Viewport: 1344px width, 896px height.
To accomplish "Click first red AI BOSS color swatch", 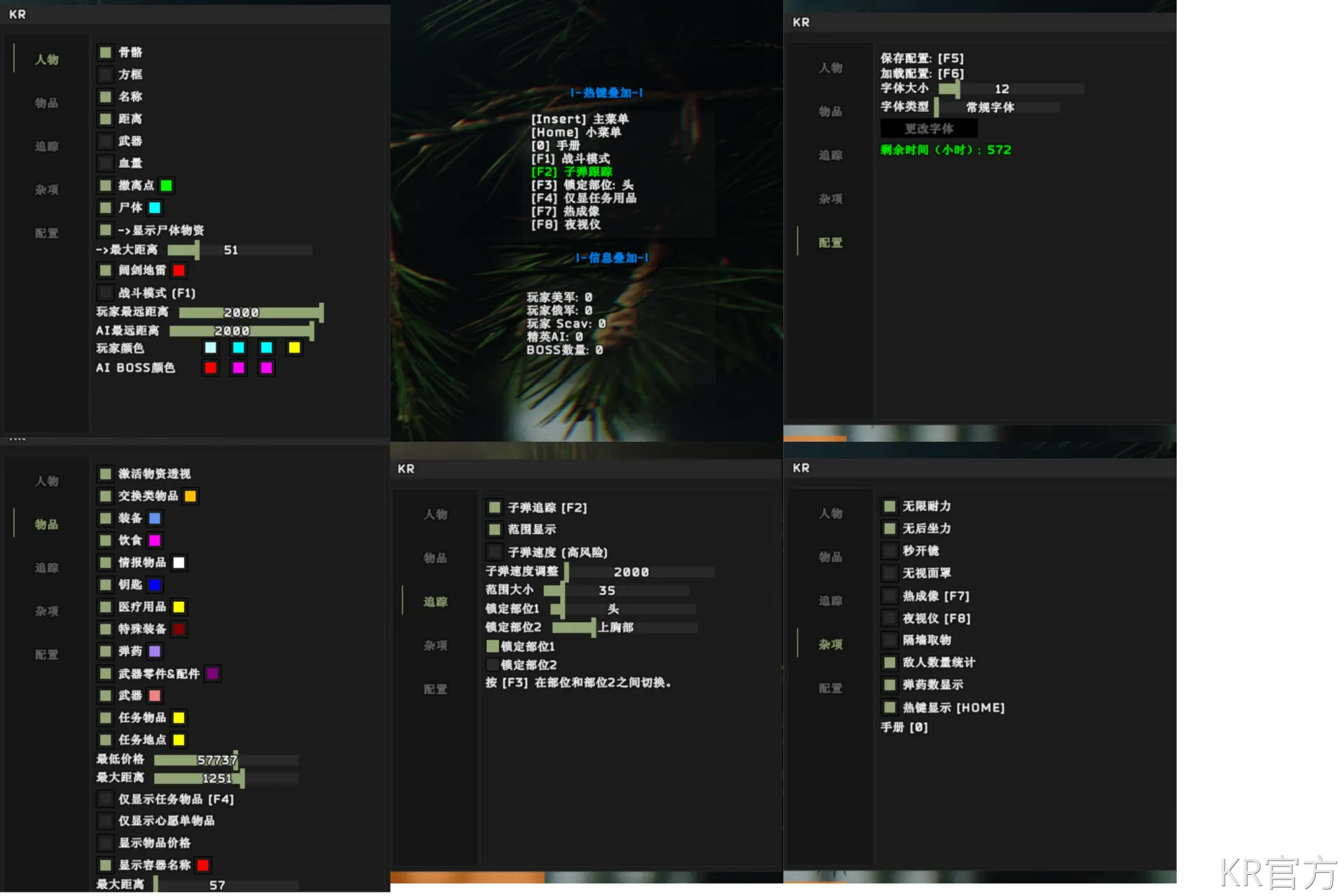I will tap(211, 368).
